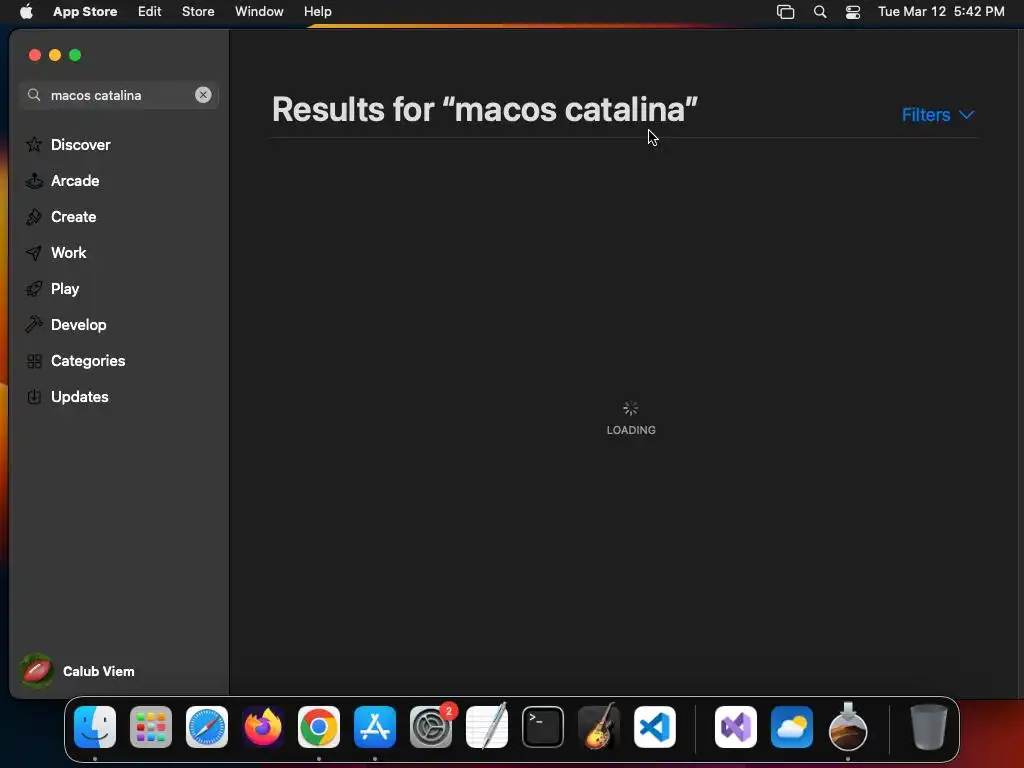Open Stage Manager icon in menu bar

tap(786, 12)
